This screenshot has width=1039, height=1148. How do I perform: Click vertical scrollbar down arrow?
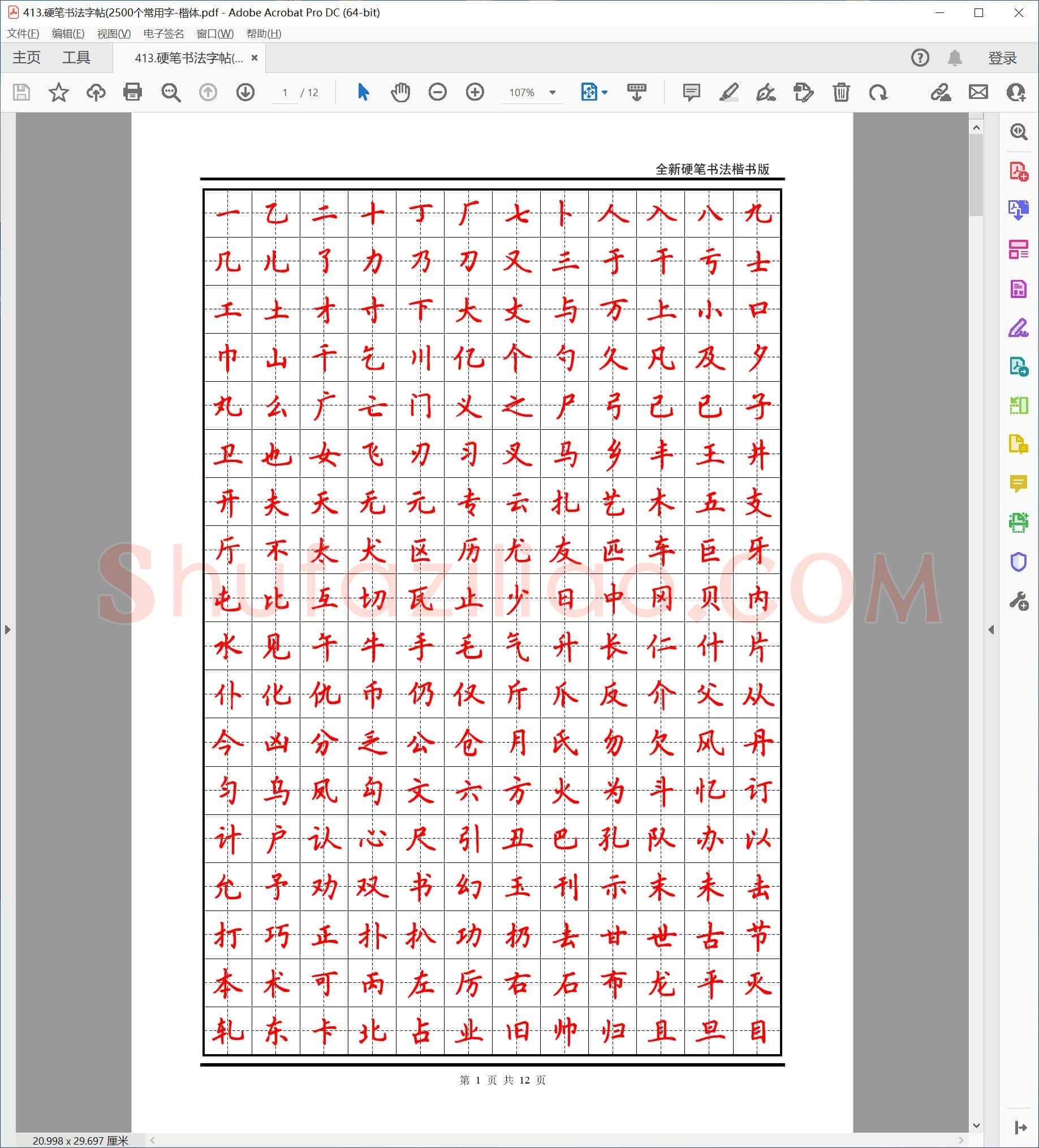tap(976, 1125)
